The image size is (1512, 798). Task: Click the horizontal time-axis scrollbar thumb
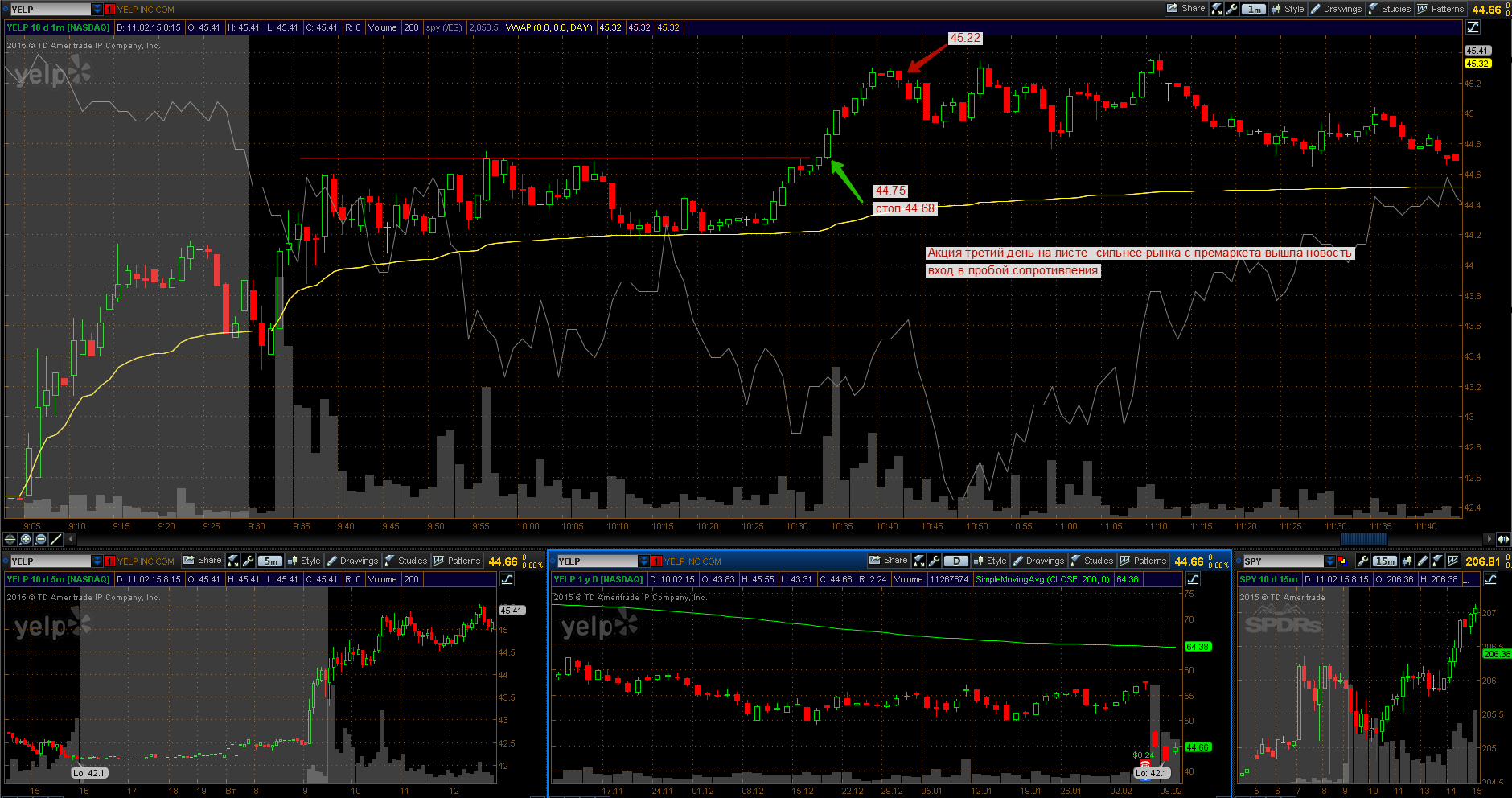pyautogui.click(x=1364, y=539)
